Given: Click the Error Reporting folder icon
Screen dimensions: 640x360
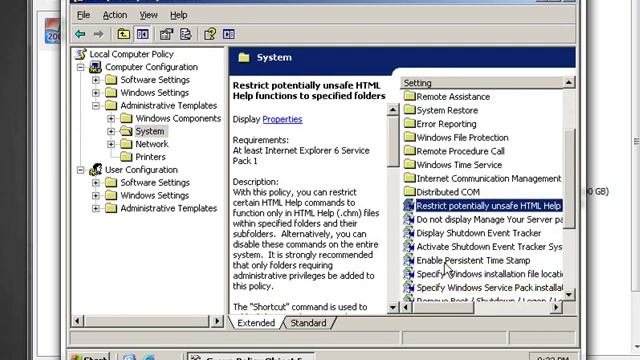Looking at the screenshot, I should [409, 123].
